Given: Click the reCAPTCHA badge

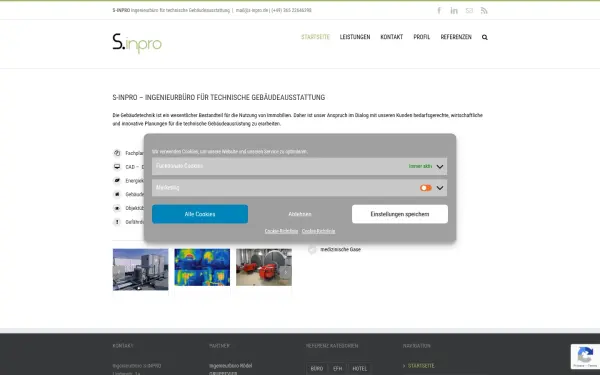Looking at the screenshot, I should tap(585, 356).
